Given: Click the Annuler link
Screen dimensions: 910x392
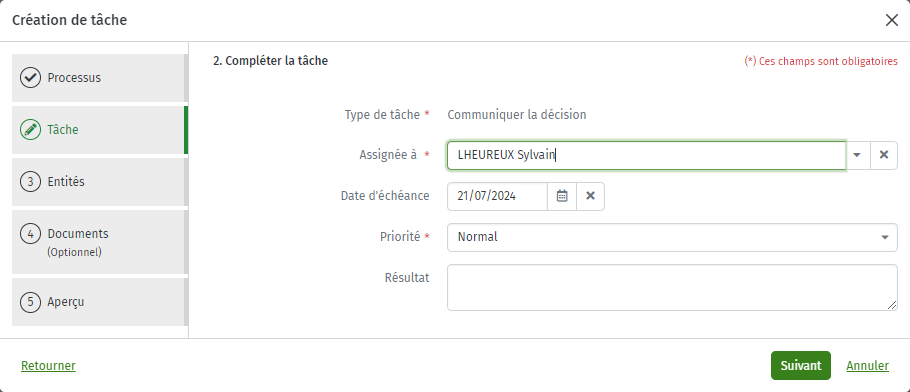Looking at the screenshot, I should click(x=868, y=366).
